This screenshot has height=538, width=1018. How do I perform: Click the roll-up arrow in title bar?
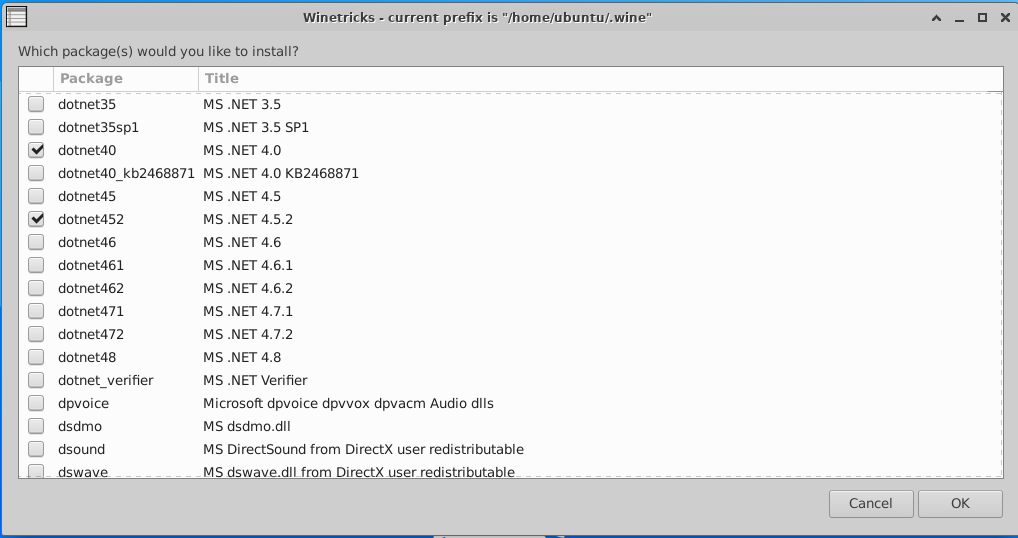(936, 18)
